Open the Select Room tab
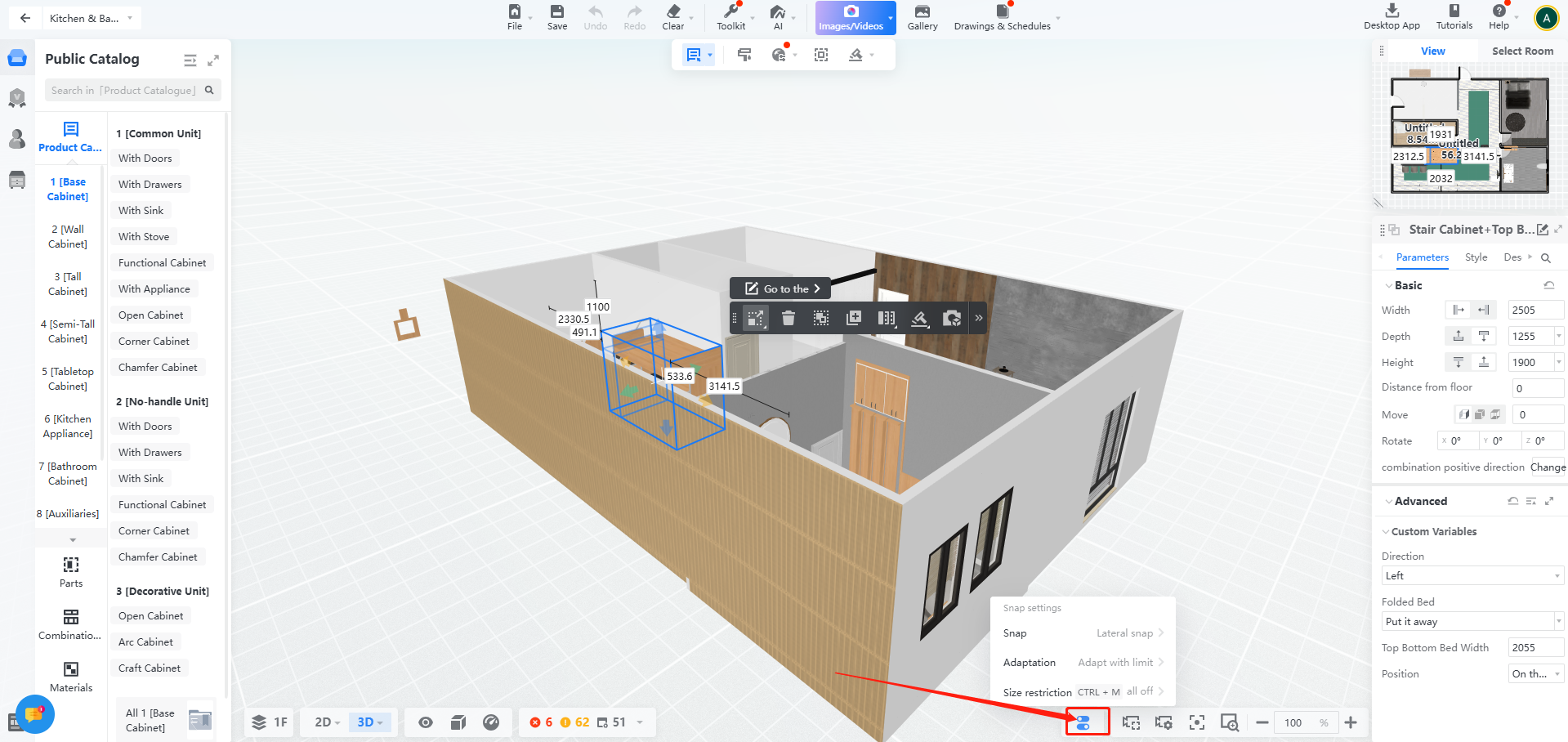The image size is (1568, 742). tap(1522, 51)
